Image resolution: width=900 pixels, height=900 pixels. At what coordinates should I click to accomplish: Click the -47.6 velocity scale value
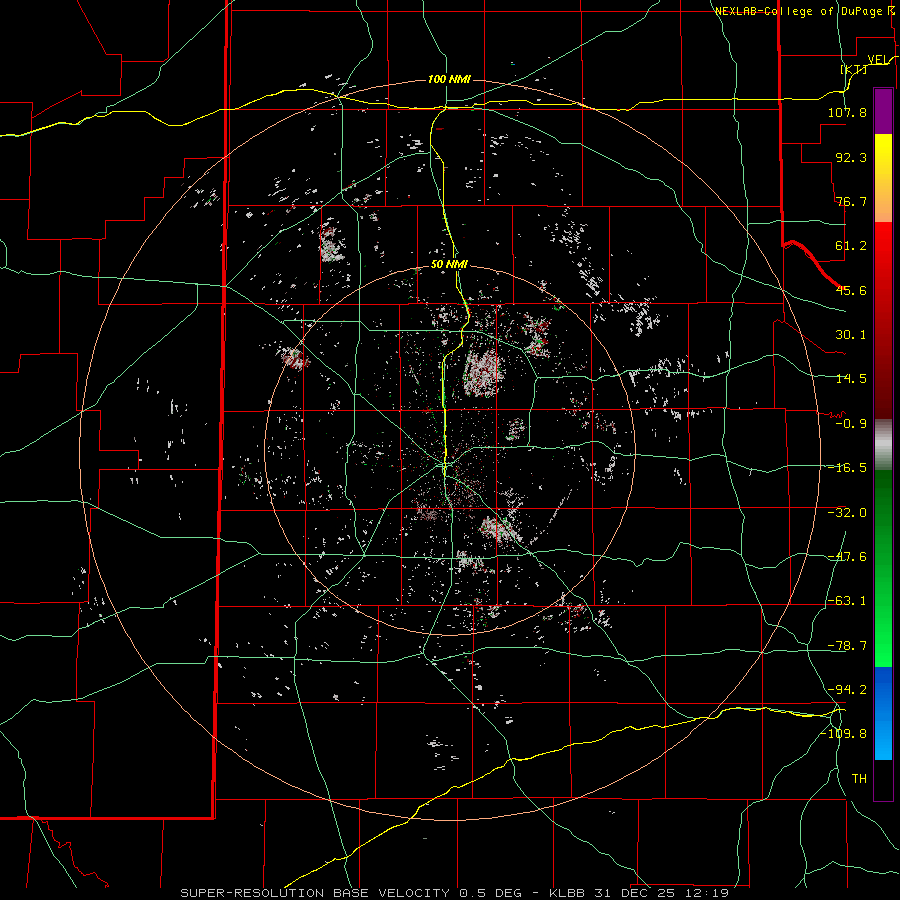point(847,557)
